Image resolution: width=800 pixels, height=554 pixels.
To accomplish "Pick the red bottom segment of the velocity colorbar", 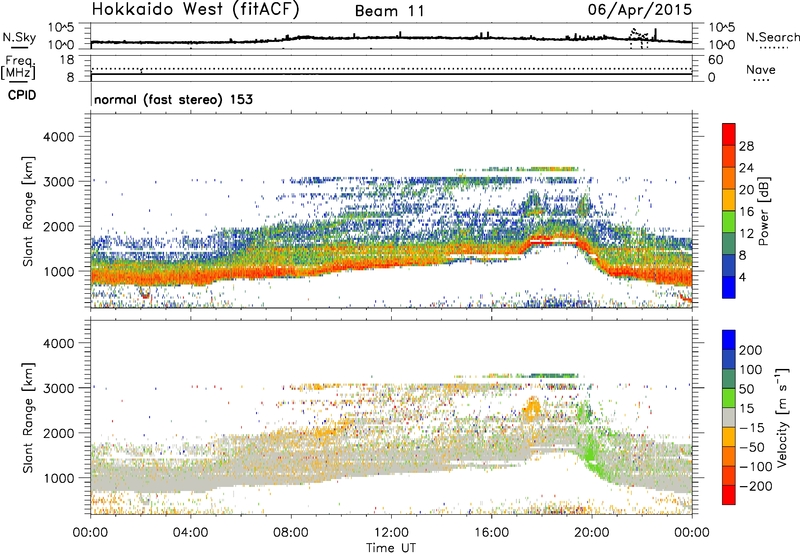I will pyautogui.click(x=729, y=495).
